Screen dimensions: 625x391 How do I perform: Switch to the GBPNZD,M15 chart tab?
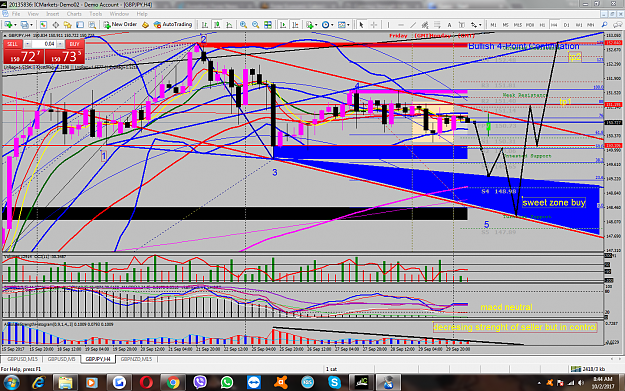click(x=136, y=359)
